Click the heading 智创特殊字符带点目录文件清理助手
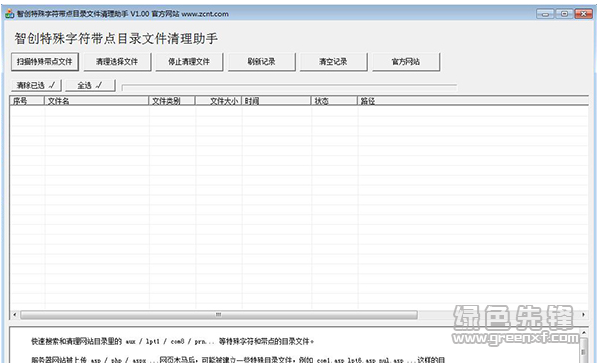Screen dimensions: 601x363 (116, 38)
